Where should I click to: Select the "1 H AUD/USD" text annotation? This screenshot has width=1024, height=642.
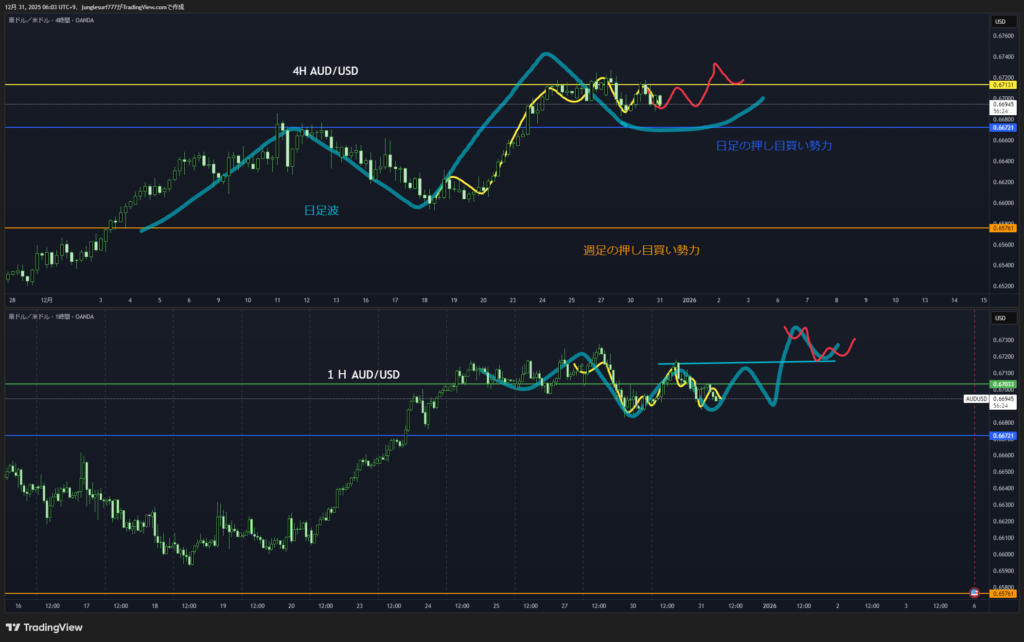tap(363, 374)
